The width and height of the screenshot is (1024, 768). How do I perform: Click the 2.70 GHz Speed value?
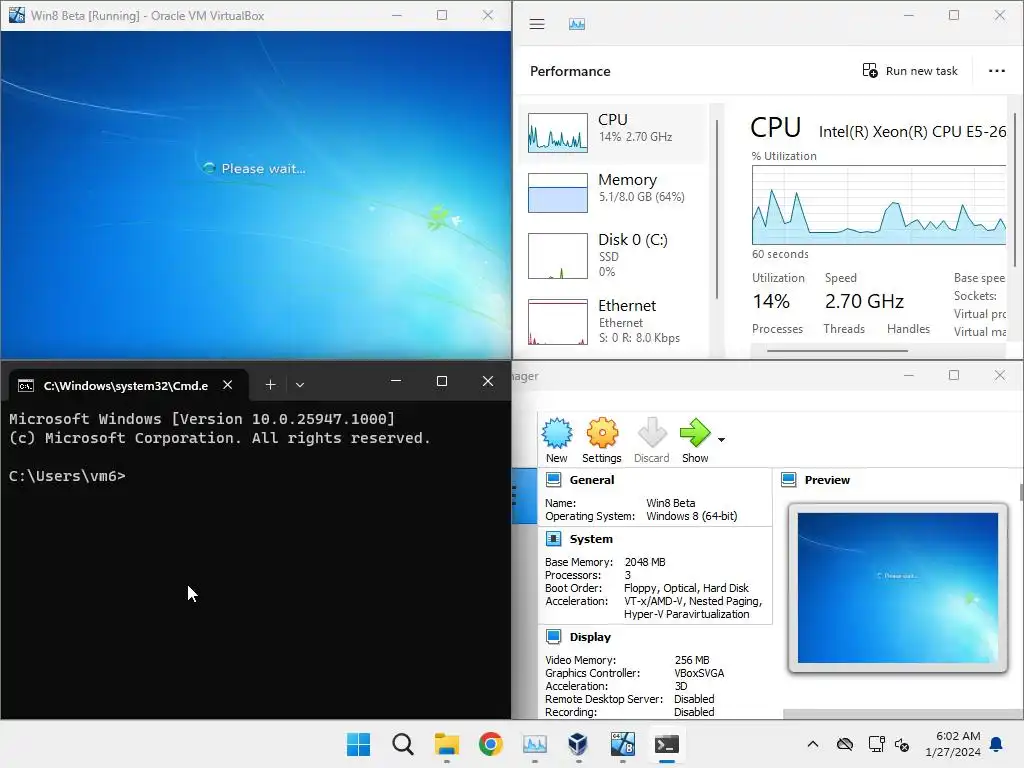(864, 301)
